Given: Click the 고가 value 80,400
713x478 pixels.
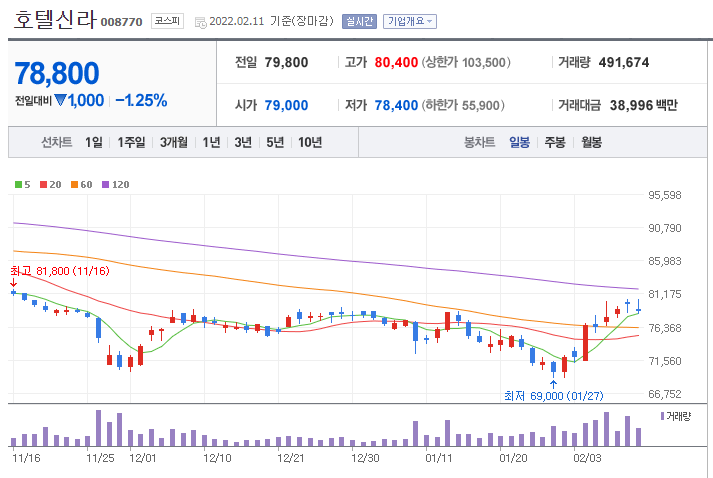Looking at the screenshot, I should (396, 62).
